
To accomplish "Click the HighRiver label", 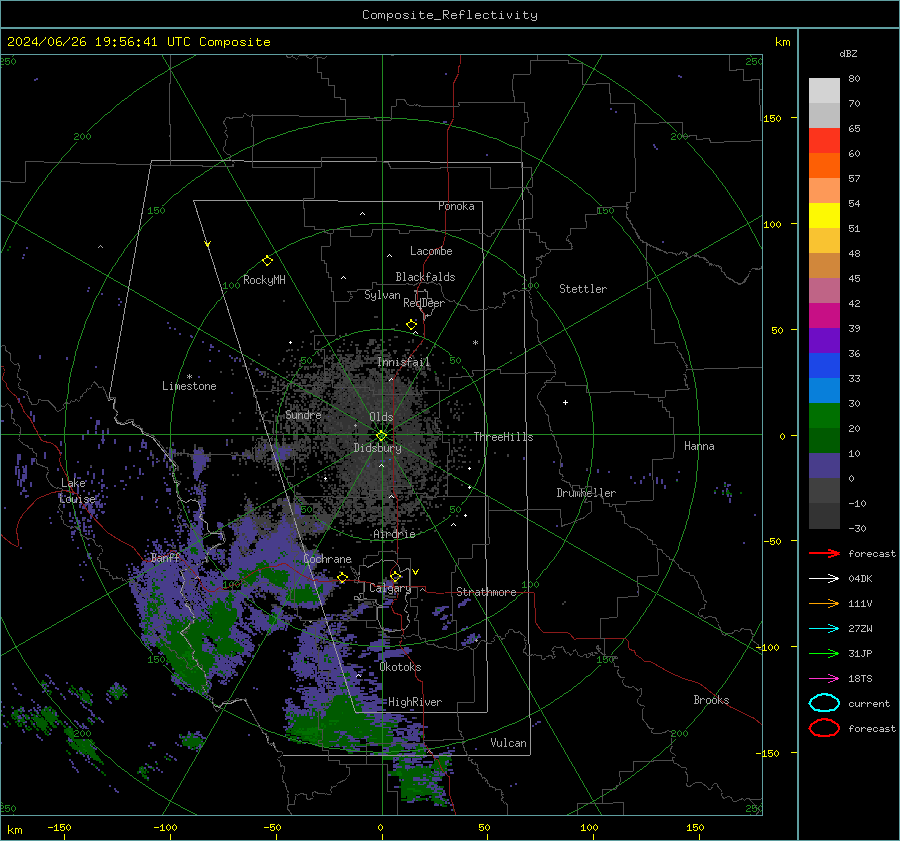I will (x=415, y=702).
